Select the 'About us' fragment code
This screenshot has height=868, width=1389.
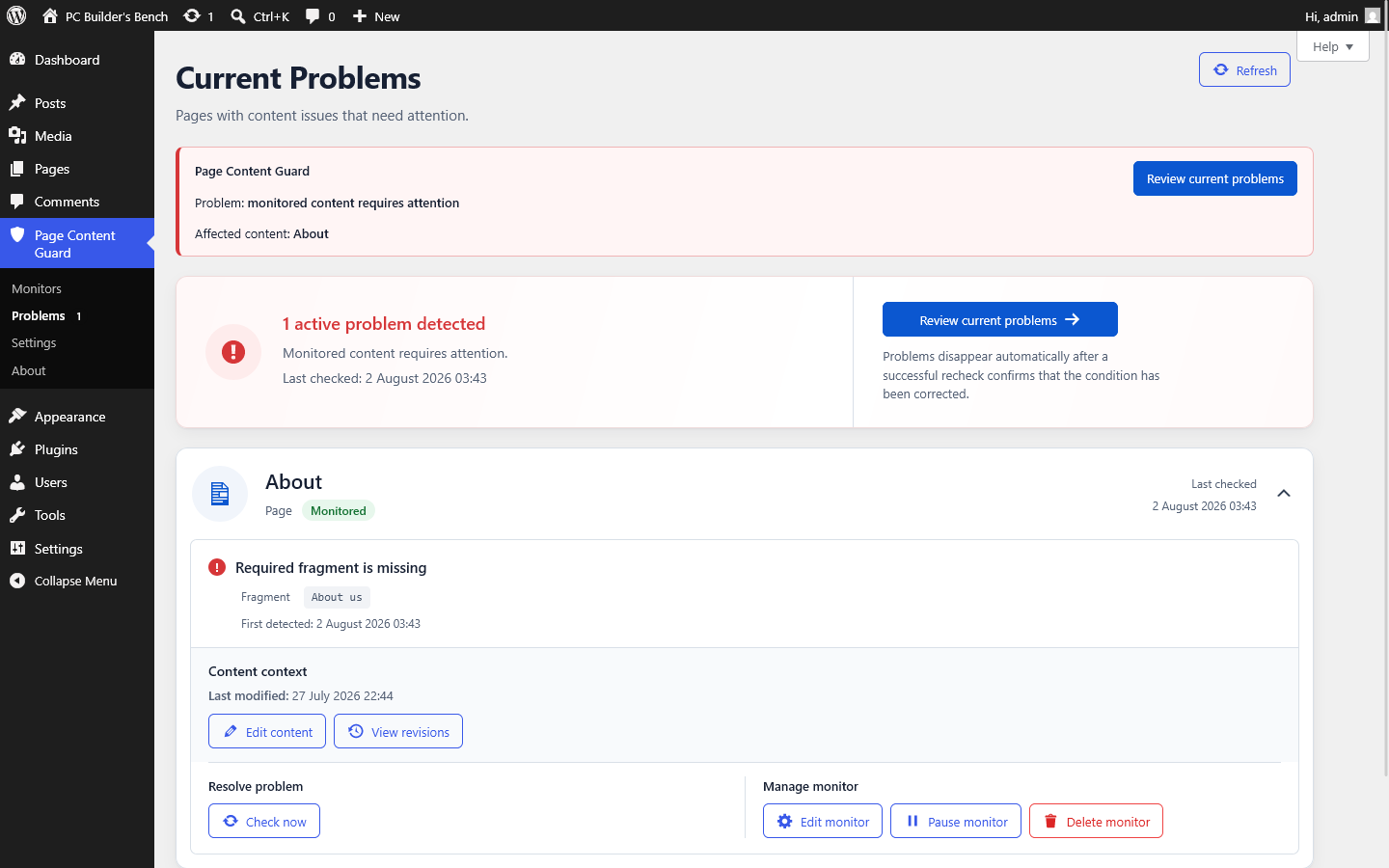(337, 597)
